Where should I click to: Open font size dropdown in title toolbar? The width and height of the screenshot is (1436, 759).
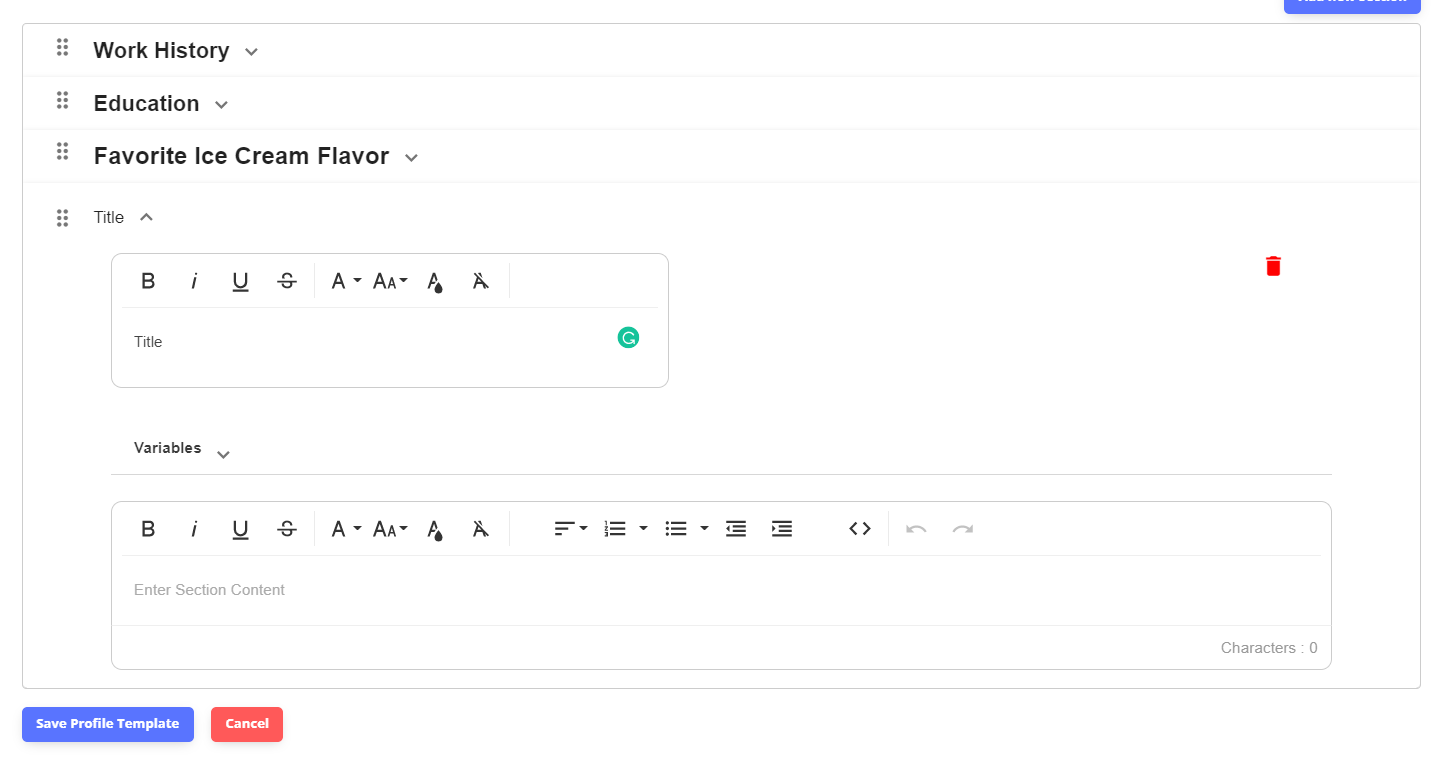pyautogui.click(x=390, y=281)
